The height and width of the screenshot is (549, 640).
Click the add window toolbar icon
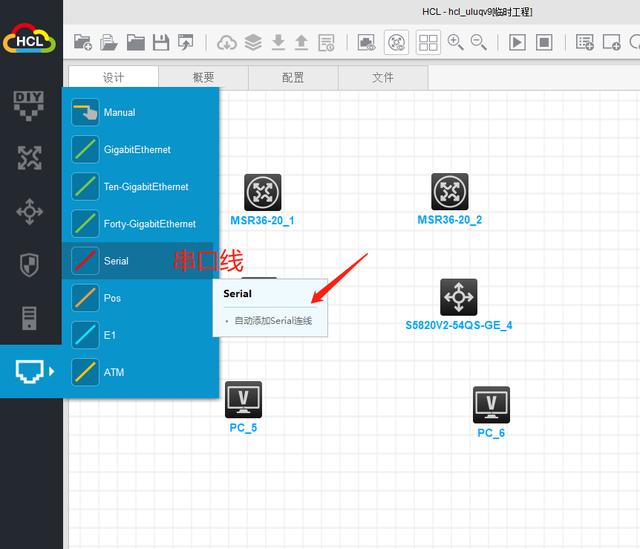(x=611, y=42)
